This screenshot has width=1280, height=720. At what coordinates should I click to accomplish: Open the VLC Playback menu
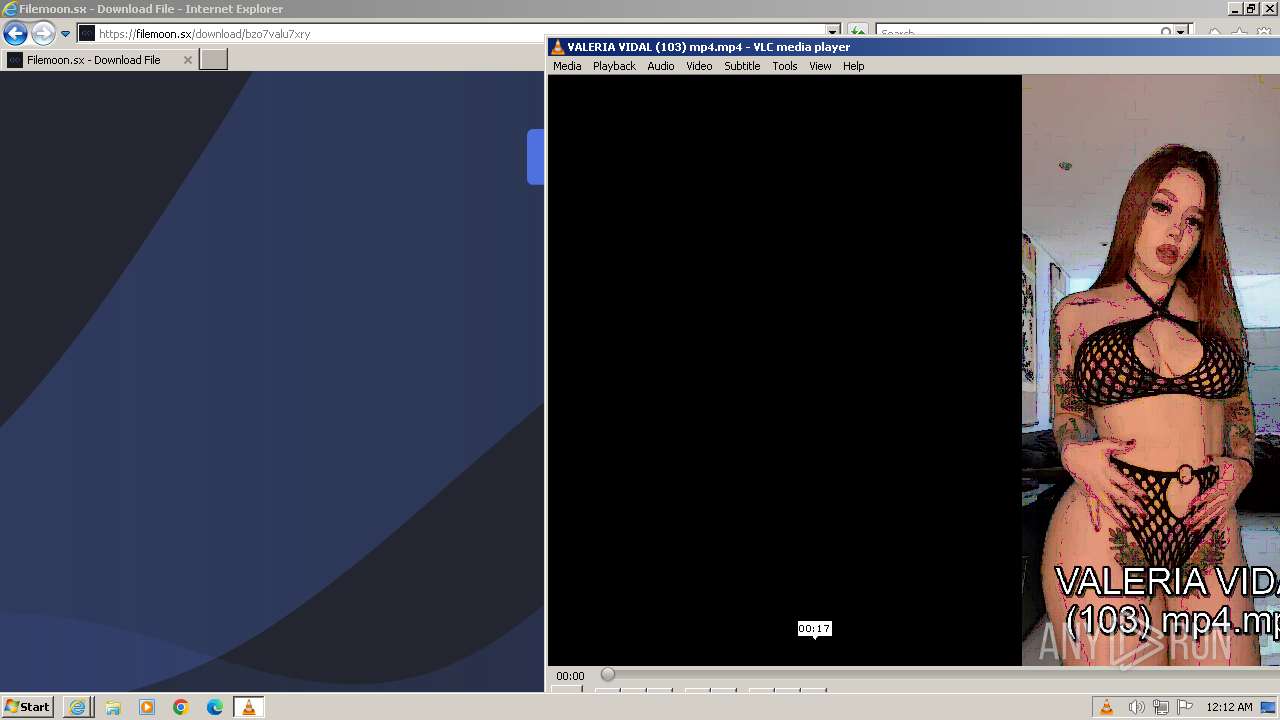(x=614, y=66)
